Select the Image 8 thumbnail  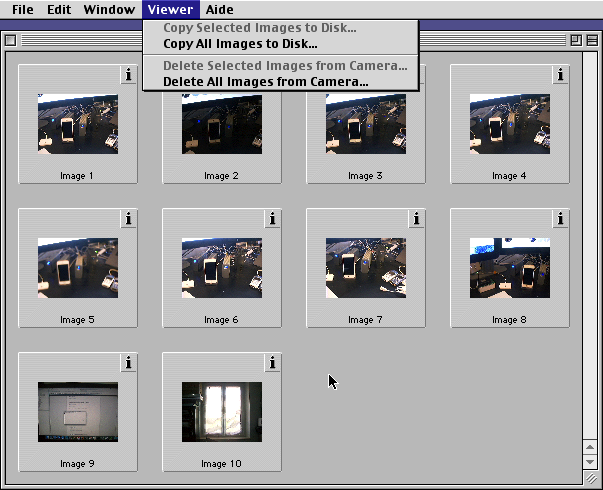coord(510,268)
